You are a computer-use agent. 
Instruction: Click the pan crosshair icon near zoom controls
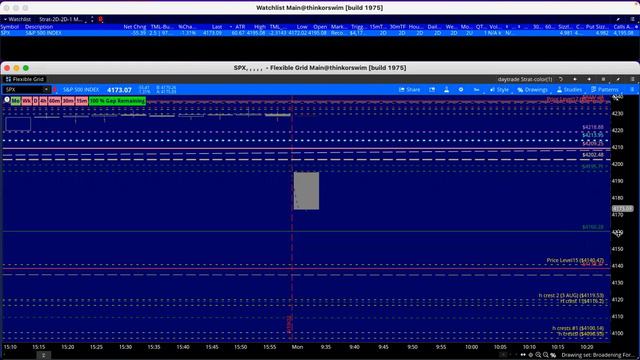531,355
